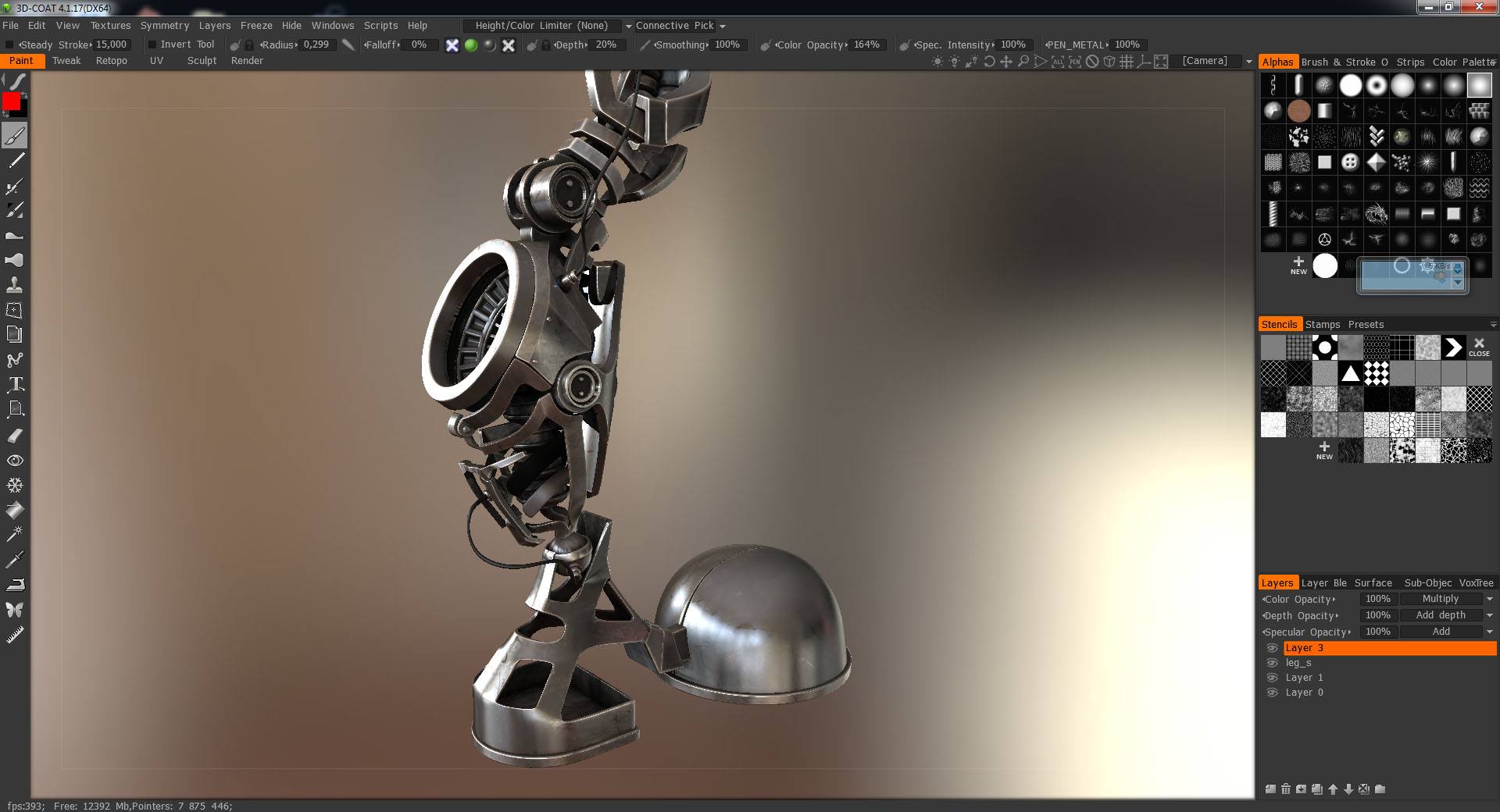Click the add new layer icon

tap(1270, 789)
